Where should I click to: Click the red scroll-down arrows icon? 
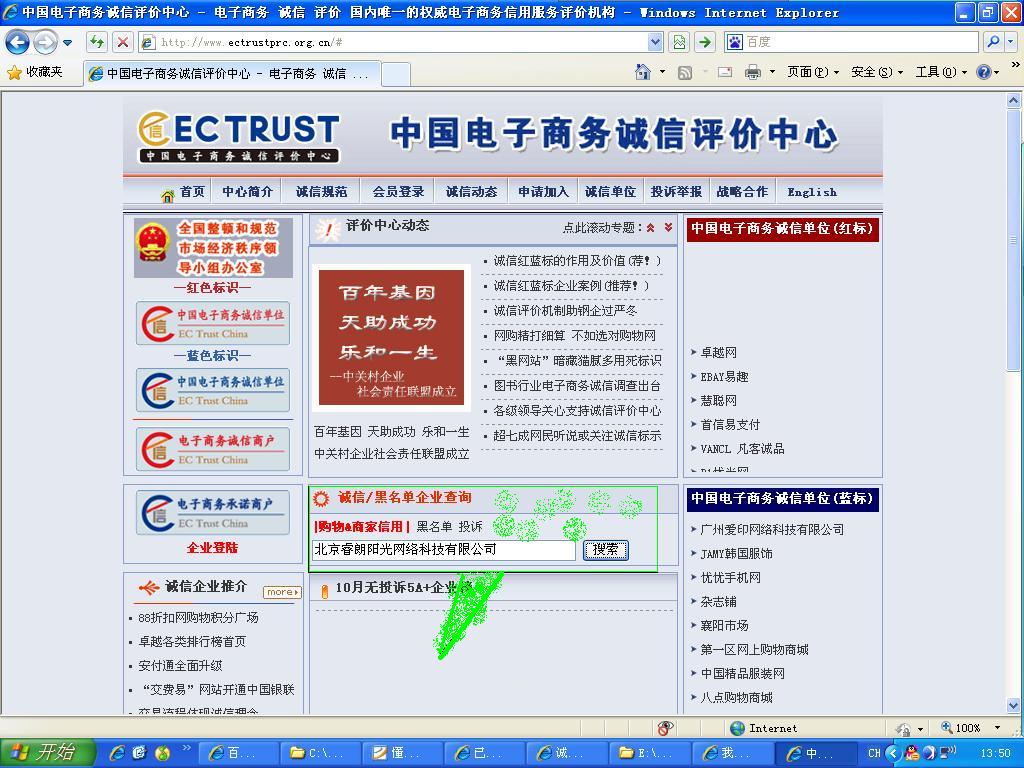[x=668, y=227]
